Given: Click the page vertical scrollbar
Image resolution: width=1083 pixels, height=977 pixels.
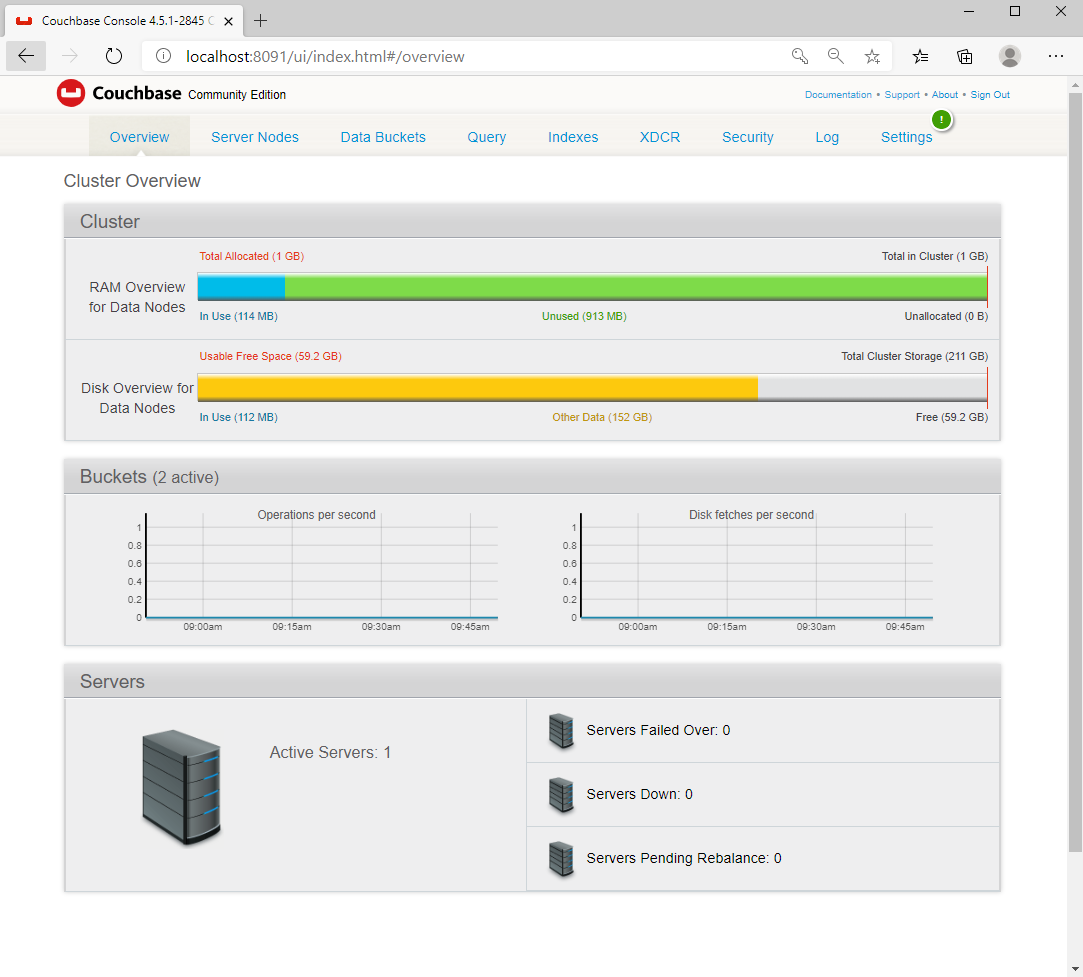Looking at the screenshot, I should [1075, 471].
